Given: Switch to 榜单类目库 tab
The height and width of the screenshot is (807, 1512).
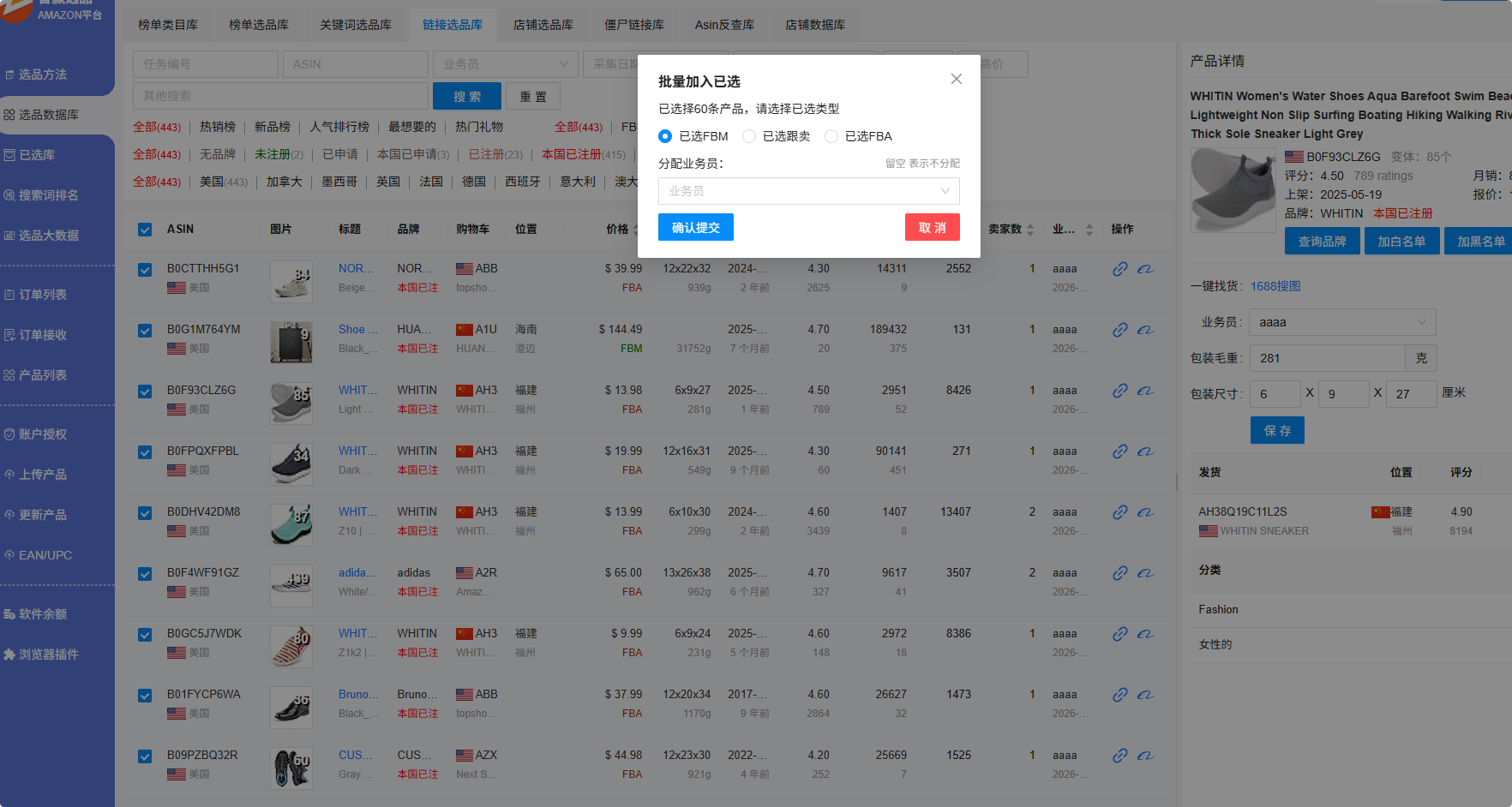Looking at the screenshot, I should point(168,25).
